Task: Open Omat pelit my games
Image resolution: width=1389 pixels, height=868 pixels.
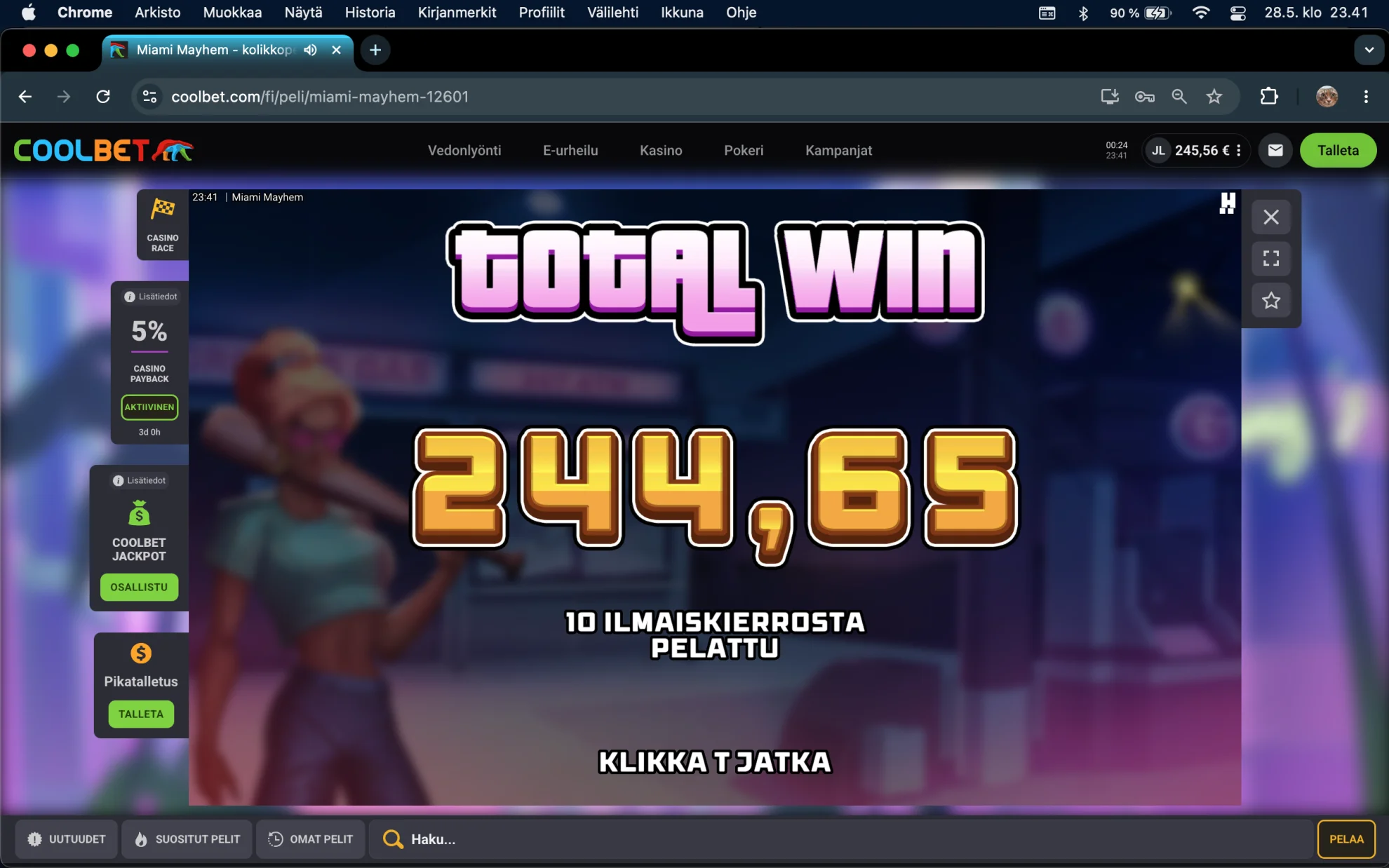Action: point(311,839)
